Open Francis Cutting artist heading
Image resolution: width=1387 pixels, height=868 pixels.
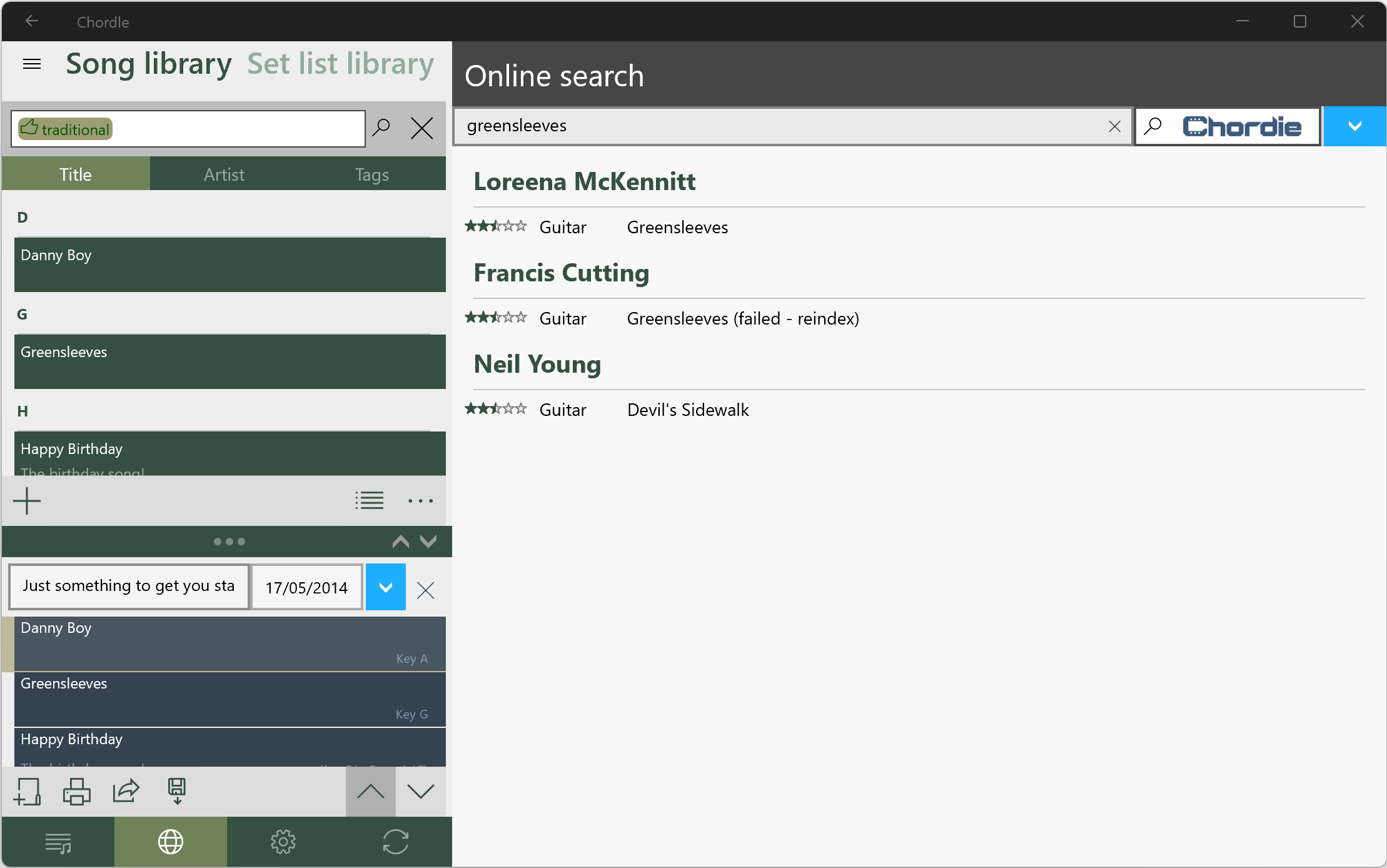(561, 273)
